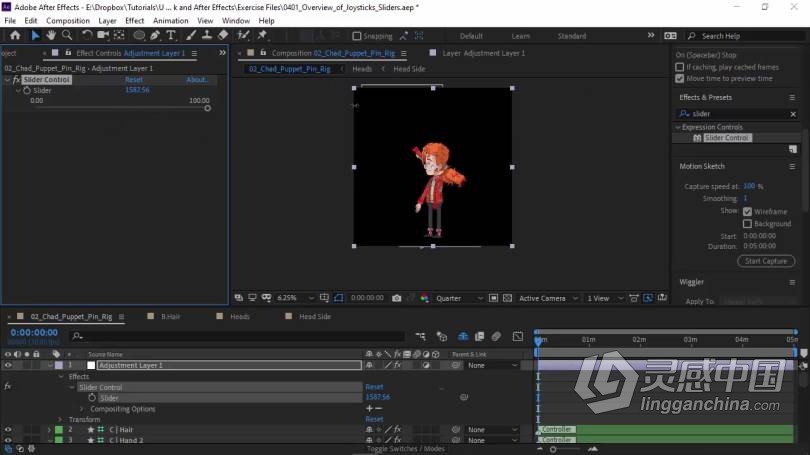This screenshot has width=810, height=455.
Task: Click About link in Effect Controls
Action: [197, 80]
